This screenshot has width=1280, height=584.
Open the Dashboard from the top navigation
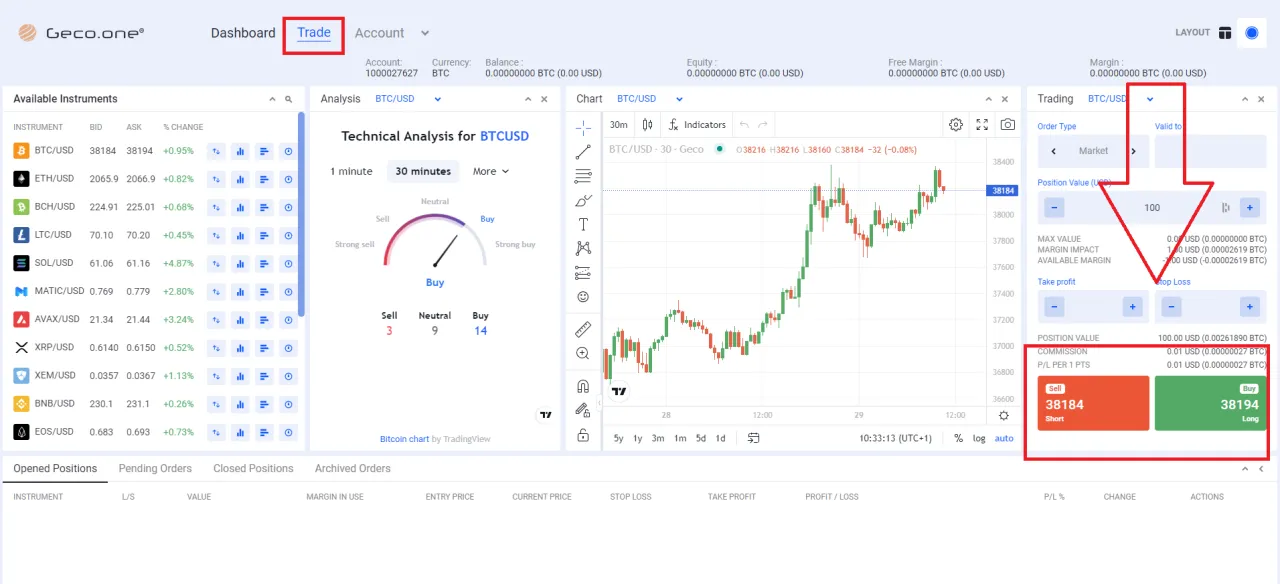point(243,33)
